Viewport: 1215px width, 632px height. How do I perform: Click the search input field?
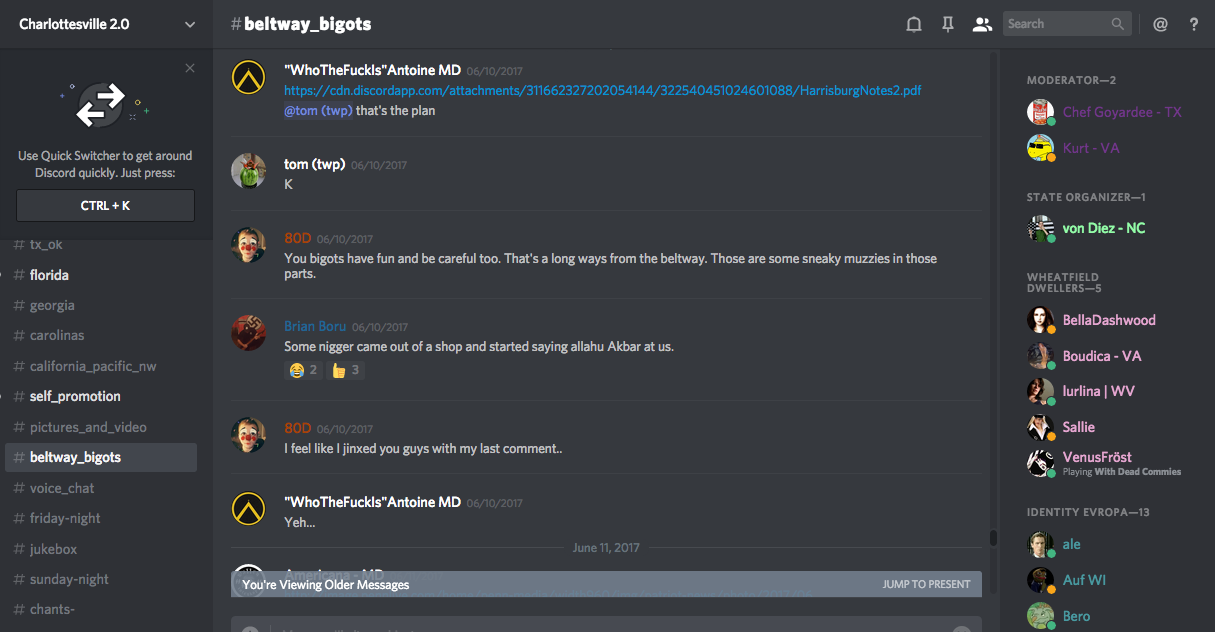tap(1056, 24)
